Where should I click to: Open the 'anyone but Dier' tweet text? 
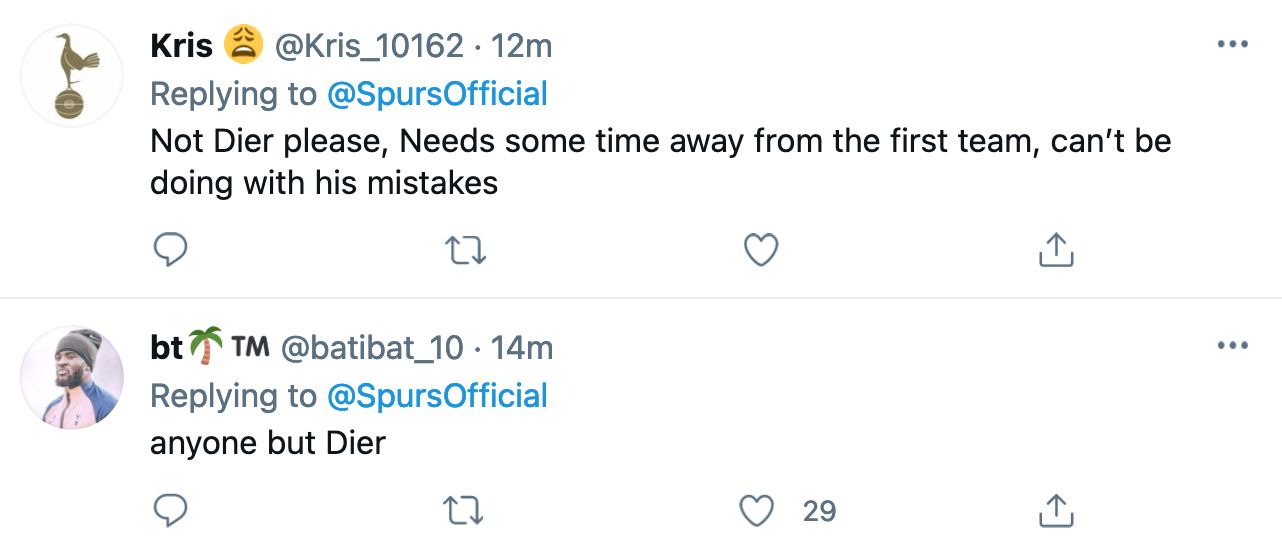268,443
